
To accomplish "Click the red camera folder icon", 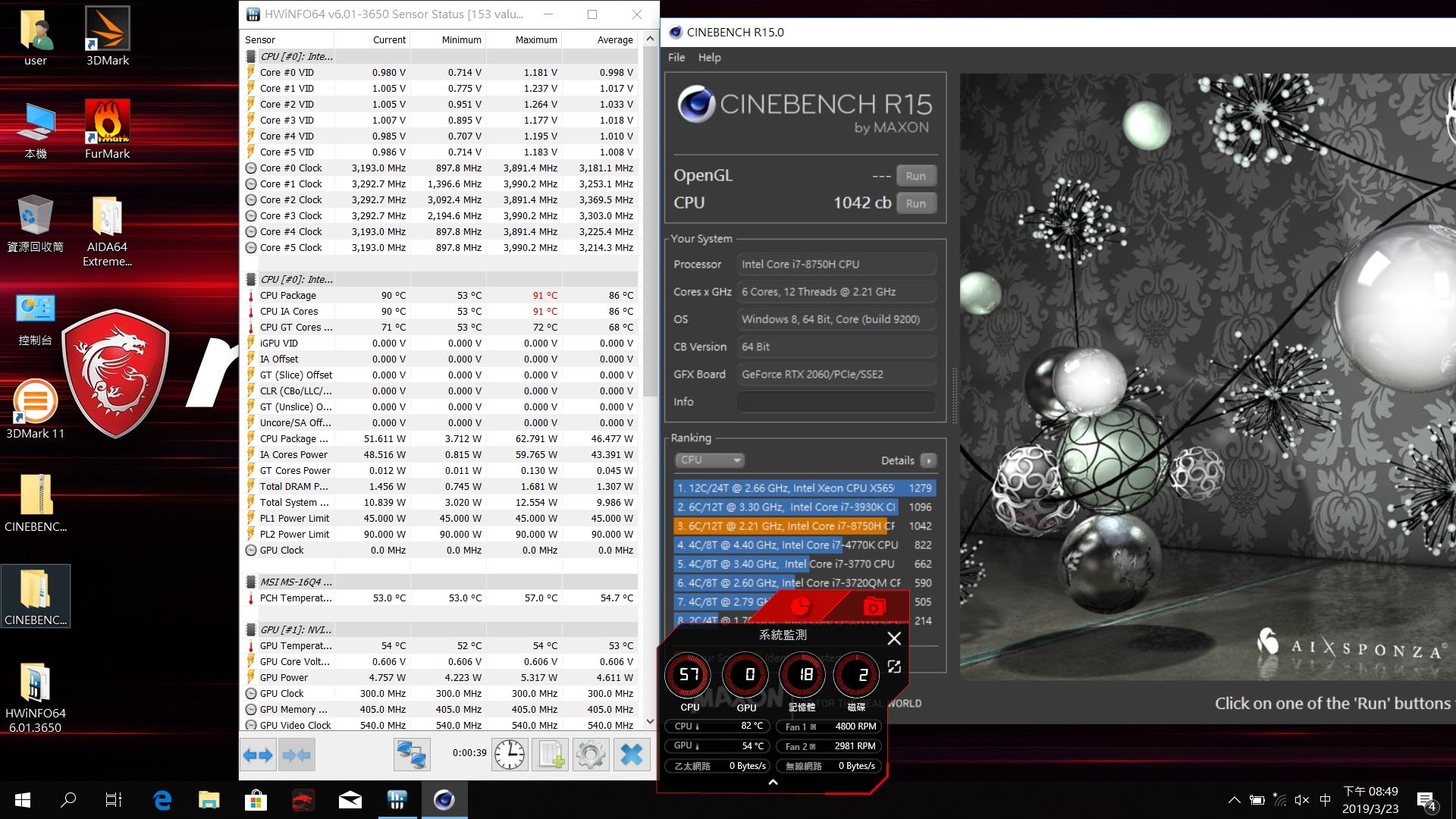I will pos(874,607).
